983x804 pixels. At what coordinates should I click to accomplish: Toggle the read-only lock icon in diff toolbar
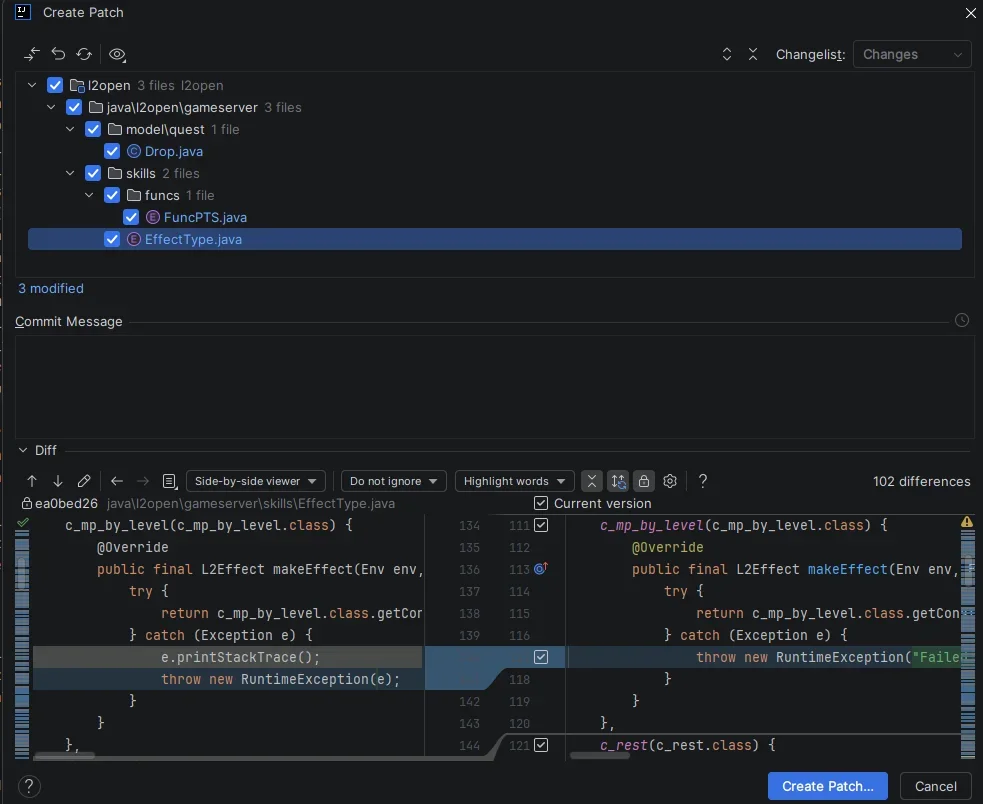tap(644, 481)
